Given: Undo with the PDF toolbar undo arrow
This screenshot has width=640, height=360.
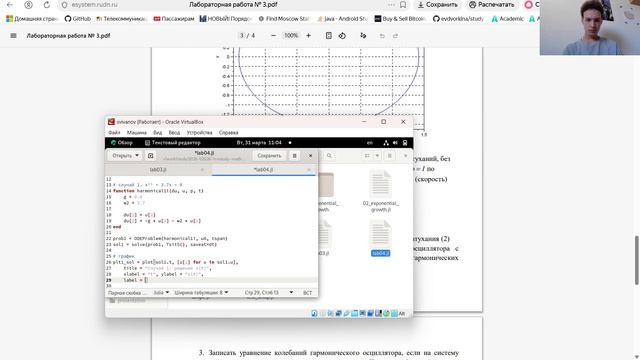Looking at the screenshot, I should 382,36.
